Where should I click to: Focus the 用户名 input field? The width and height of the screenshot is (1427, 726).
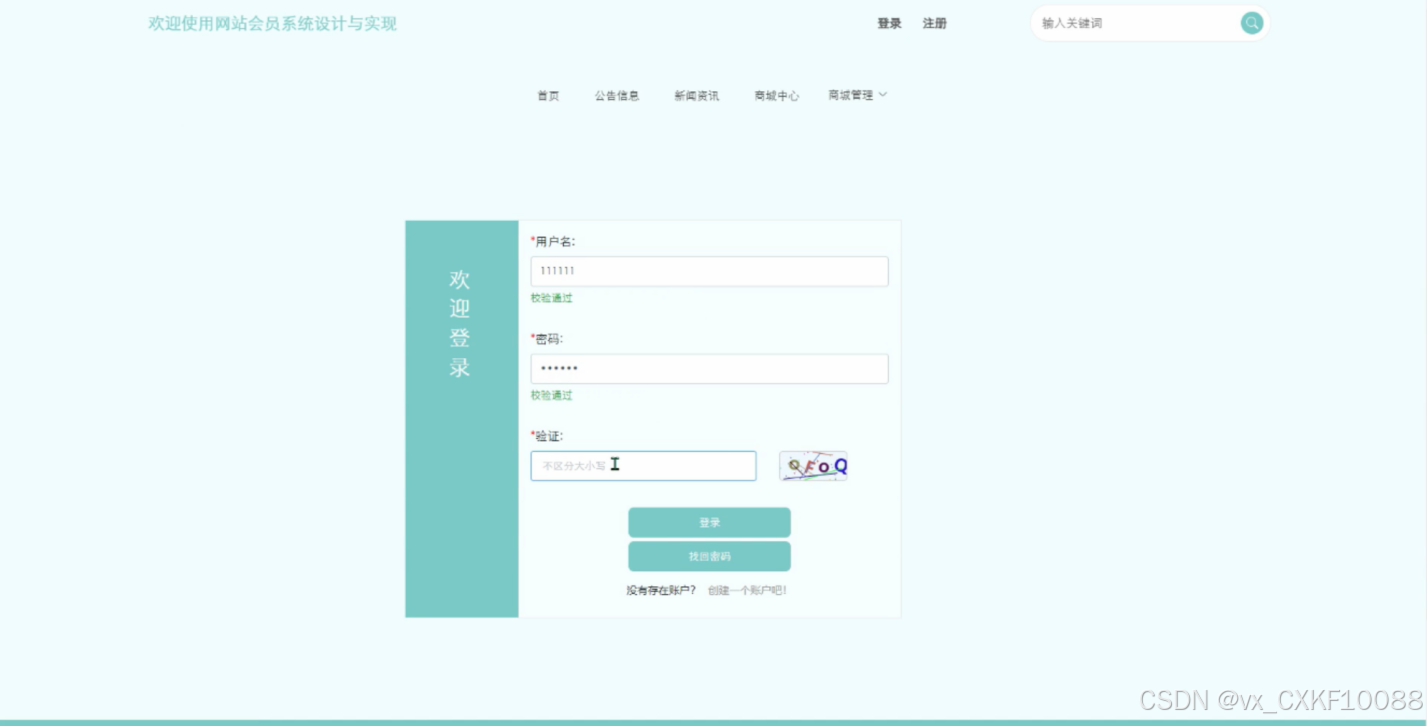pos(709,271)
